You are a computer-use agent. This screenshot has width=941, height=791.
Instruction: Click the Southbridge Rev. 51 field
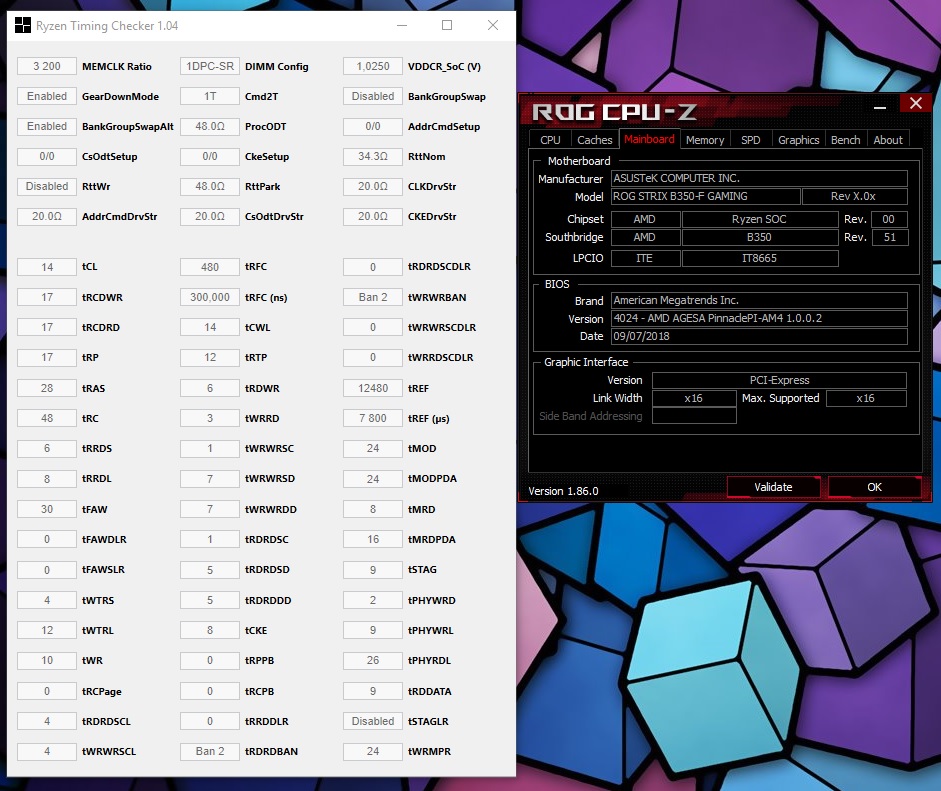(x=890, y=237)
